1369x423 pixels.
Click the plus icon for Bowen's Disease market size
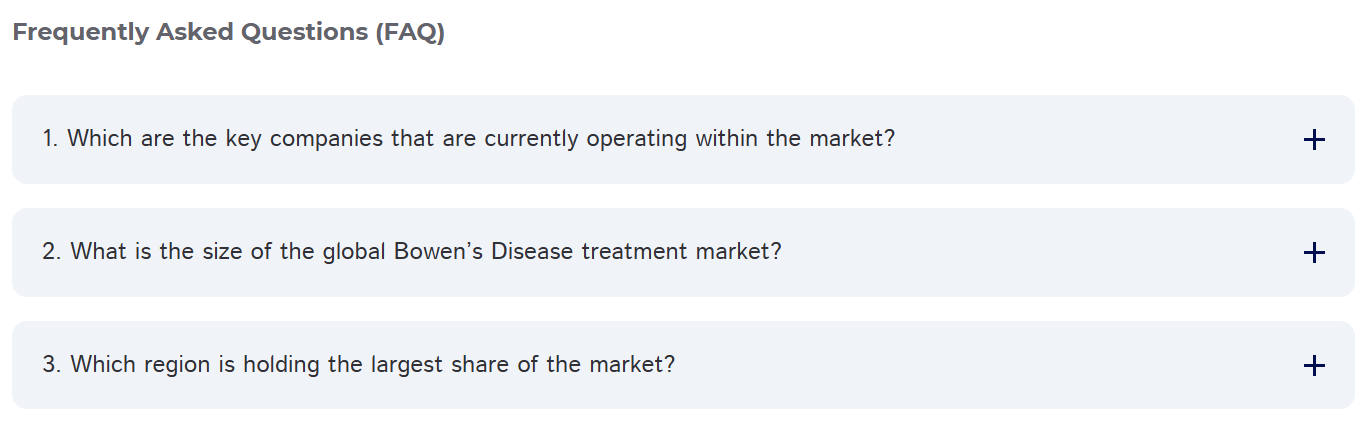click(x=1314, y=253)
